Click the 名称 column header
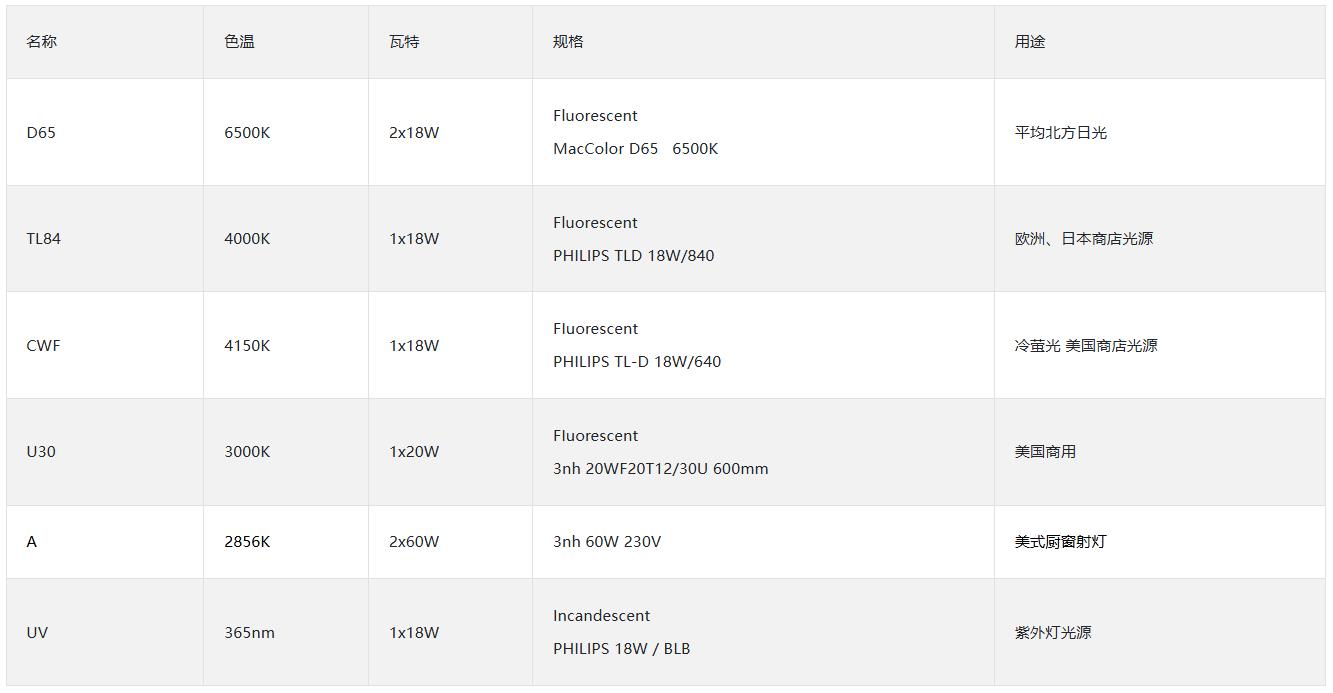 point(42,42)
